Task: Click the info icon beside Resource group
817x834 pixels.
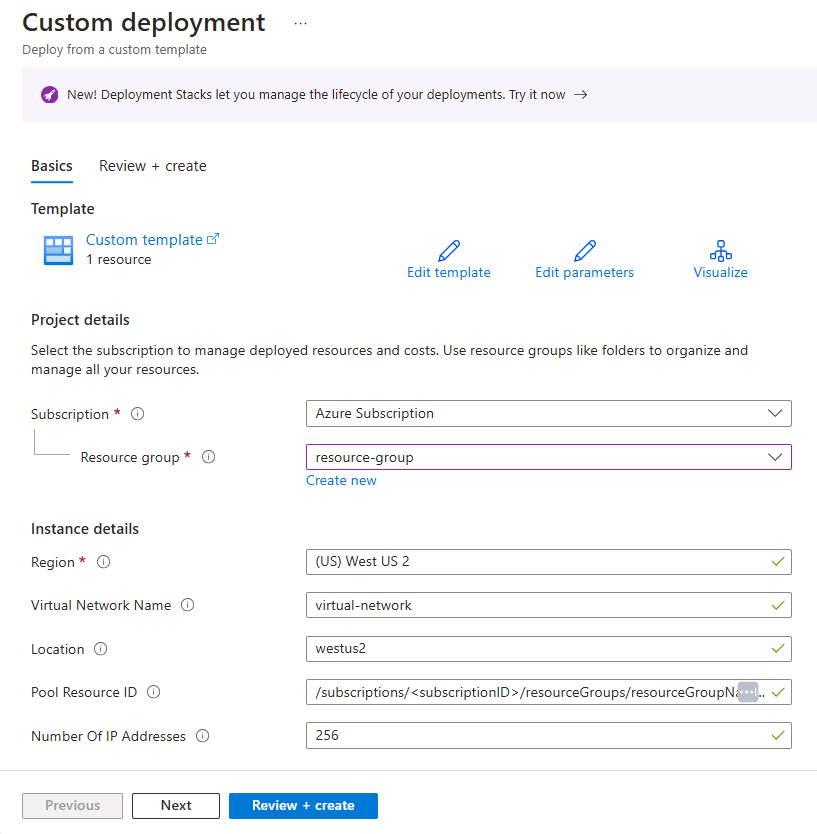Action: tap(209, 457)
